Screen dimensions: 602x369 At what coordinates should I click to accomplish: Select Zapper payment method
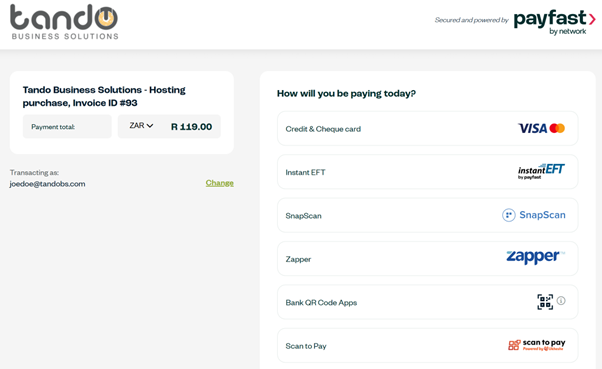click(427, 259)
